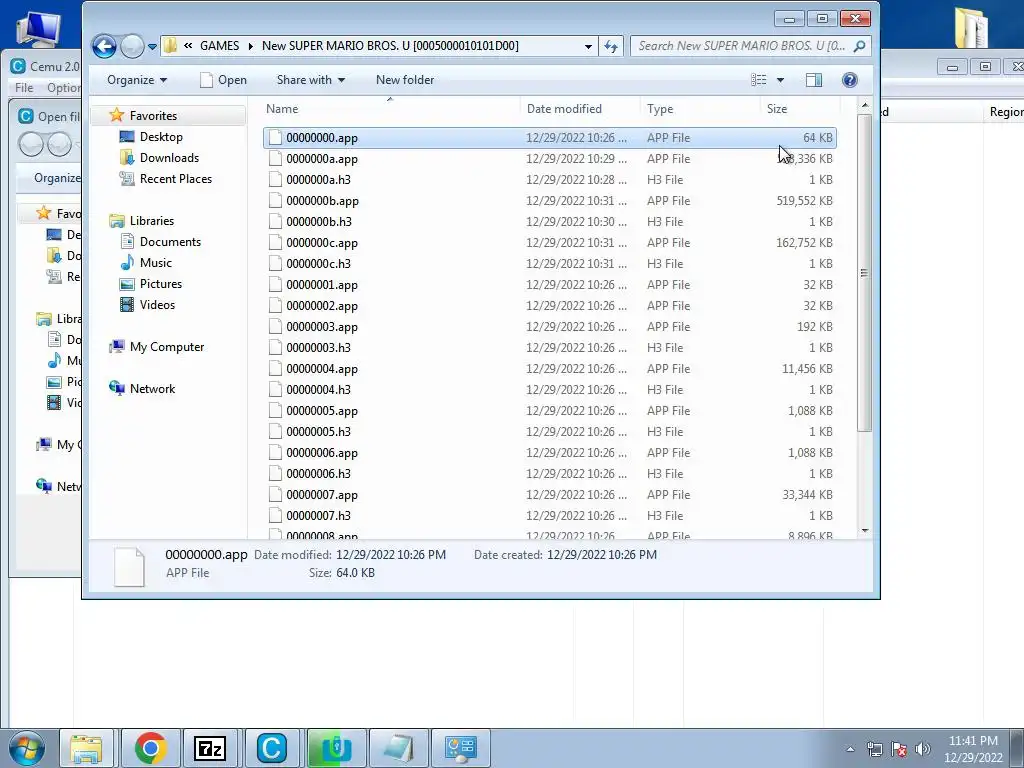Click the volume speaker tray icon
1024x768 pixels.
coord(923,749)
